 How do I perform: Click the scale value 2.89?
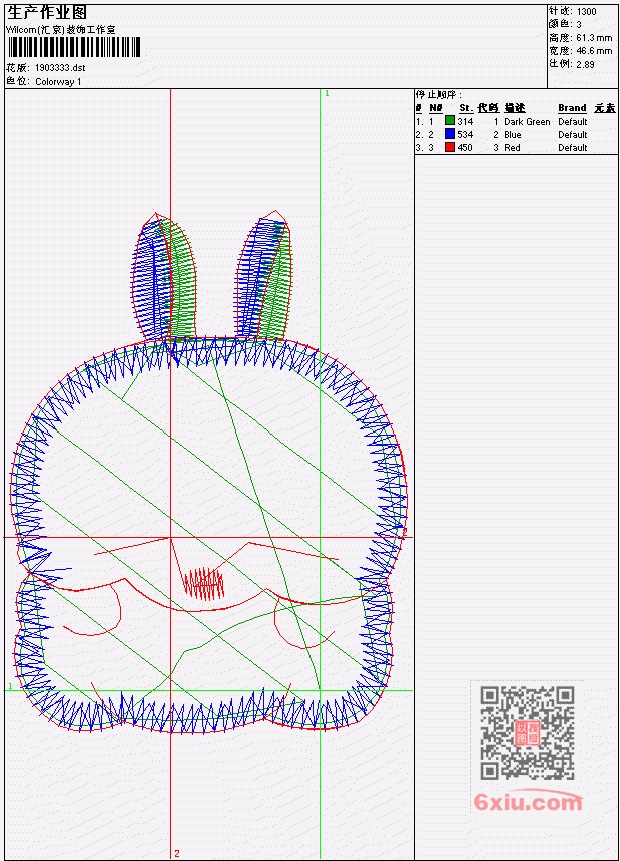click(585, 64)
